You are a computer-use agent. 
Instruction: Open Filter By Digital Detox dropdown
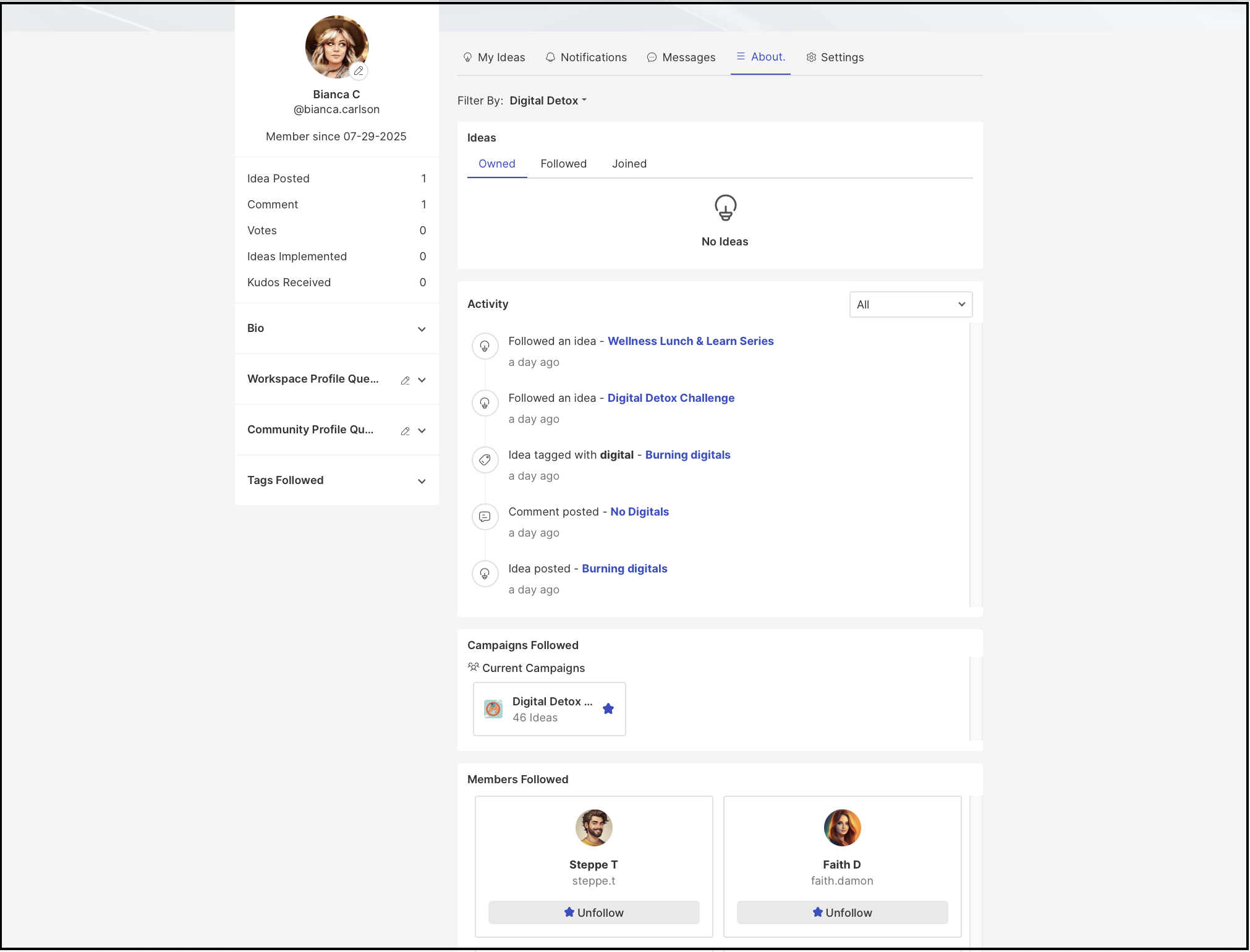tap(548, 101)
